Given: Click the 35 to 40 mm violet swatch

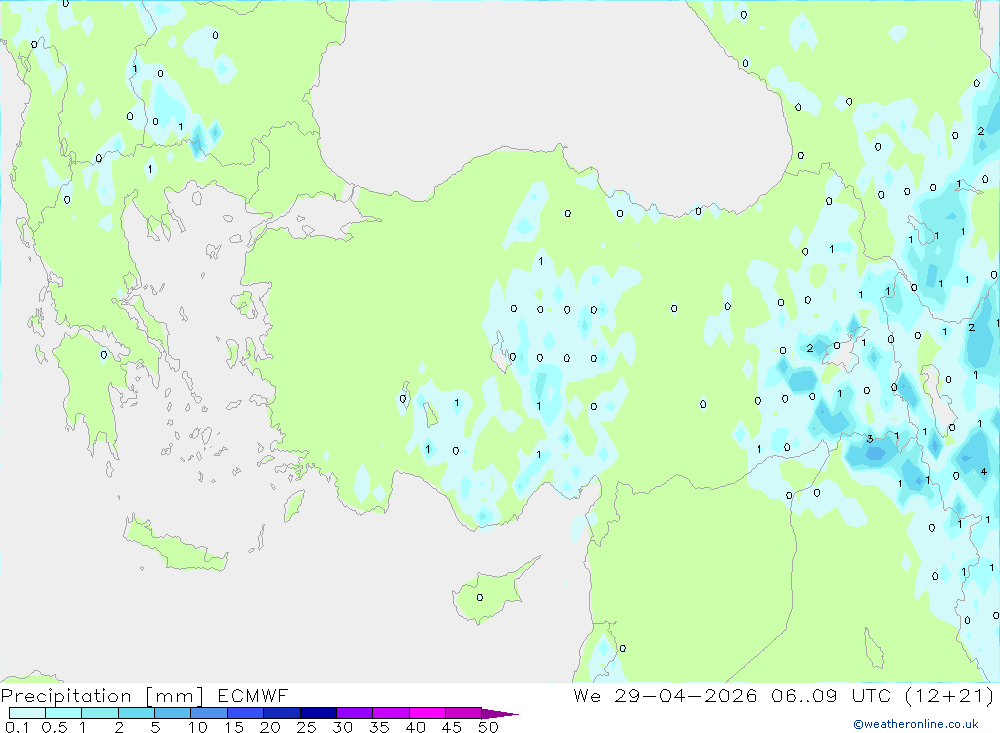Looking at the screenshot, I should click(x=390, y=713).
